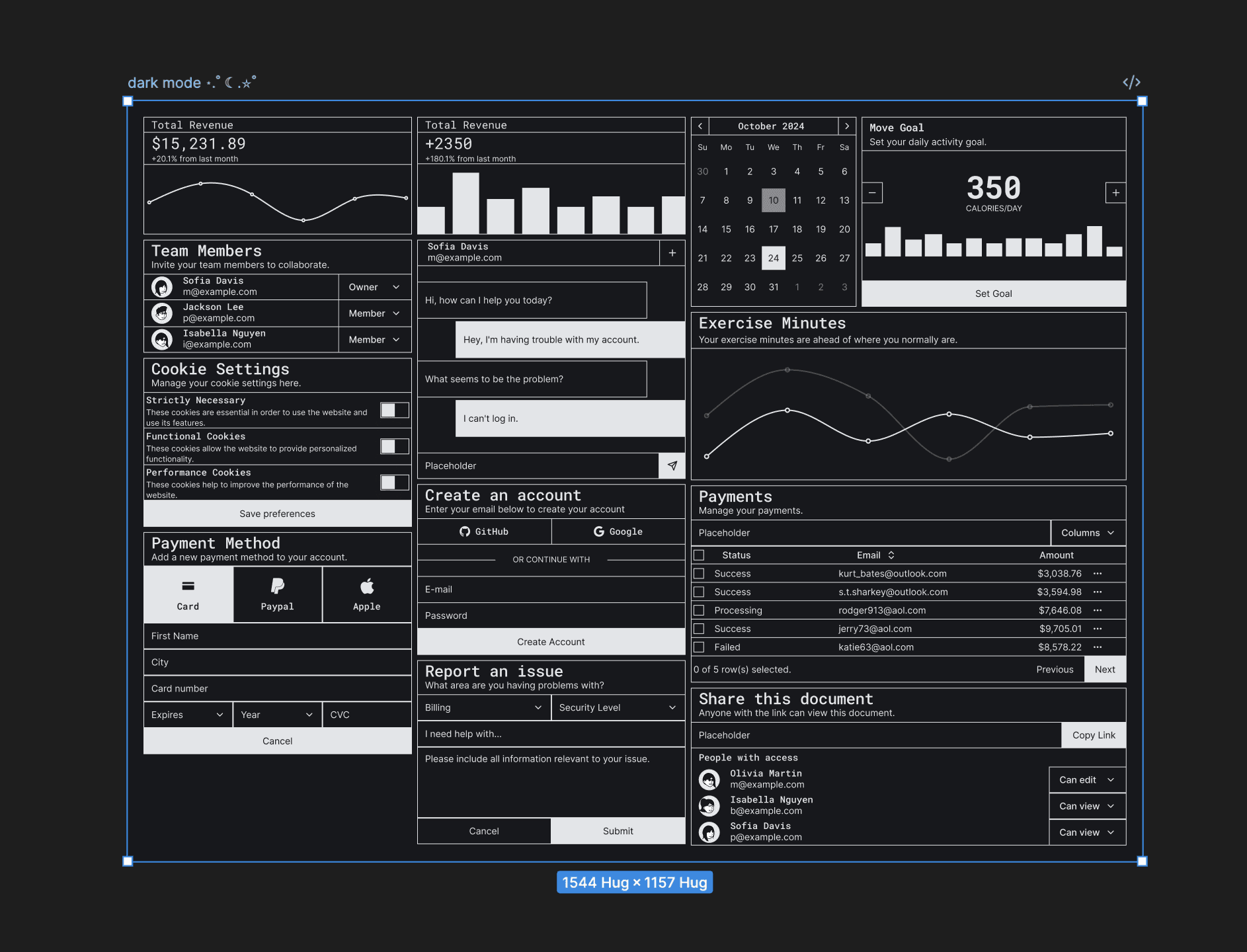Image resolution: width=1247 pixels, height=952 pixels.
Task: Open the Columns dropdown in Payments
Action: (x=1088, y=532)
